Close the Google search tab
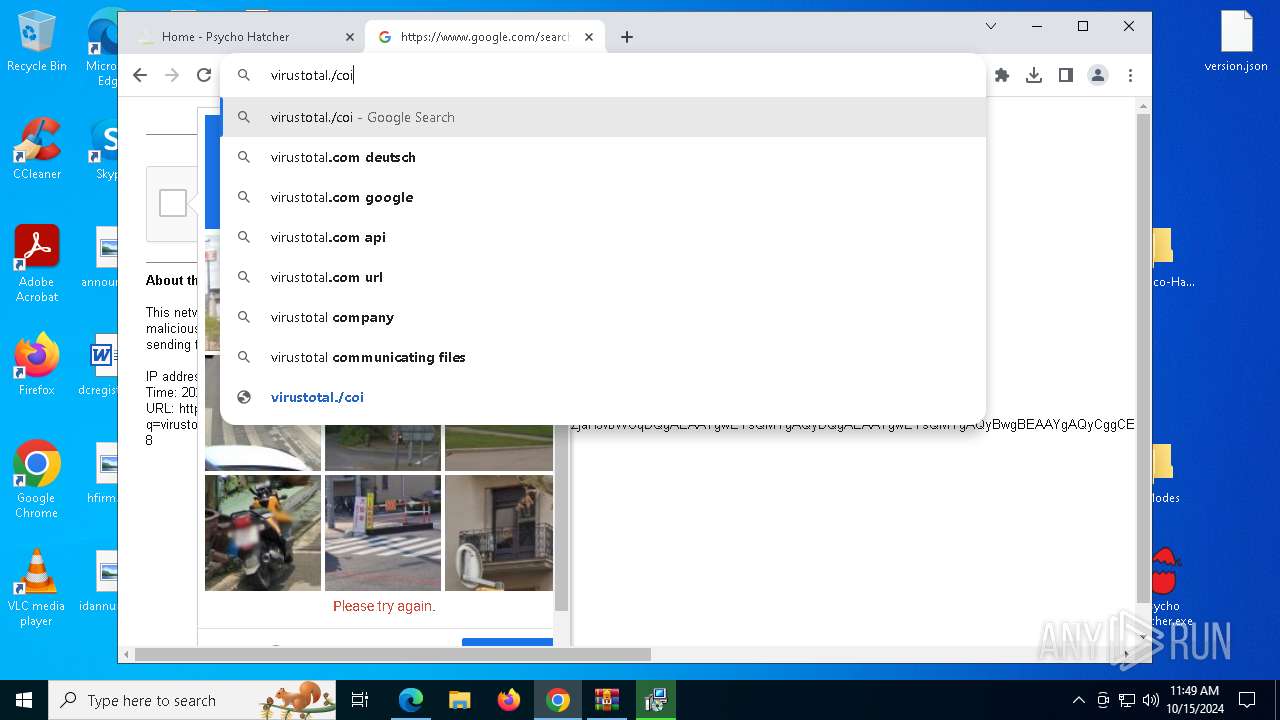 pyautogui.click(x=589, y=37)
